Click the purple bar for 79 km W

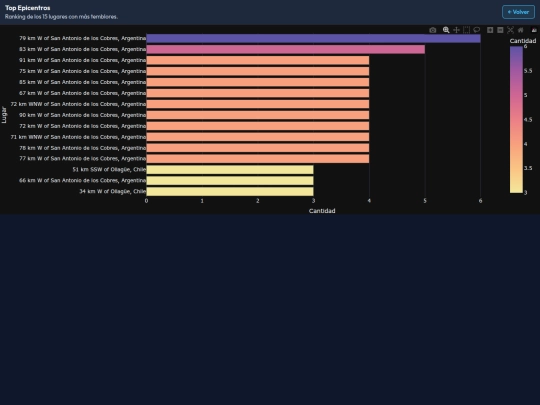point(313,39)
